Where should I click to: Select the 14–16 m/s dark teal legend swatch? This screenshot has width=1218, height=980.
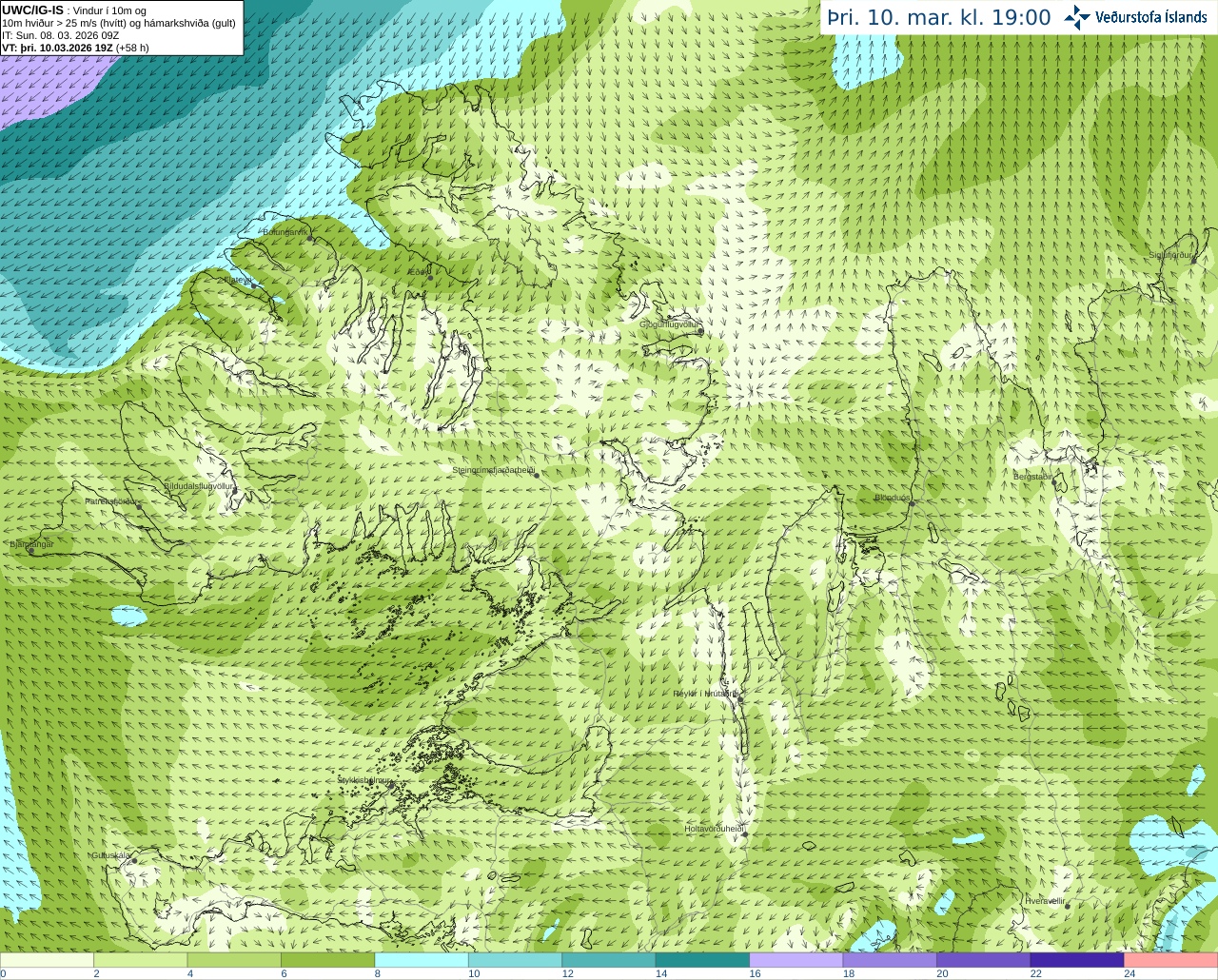[x=703, y=960]
